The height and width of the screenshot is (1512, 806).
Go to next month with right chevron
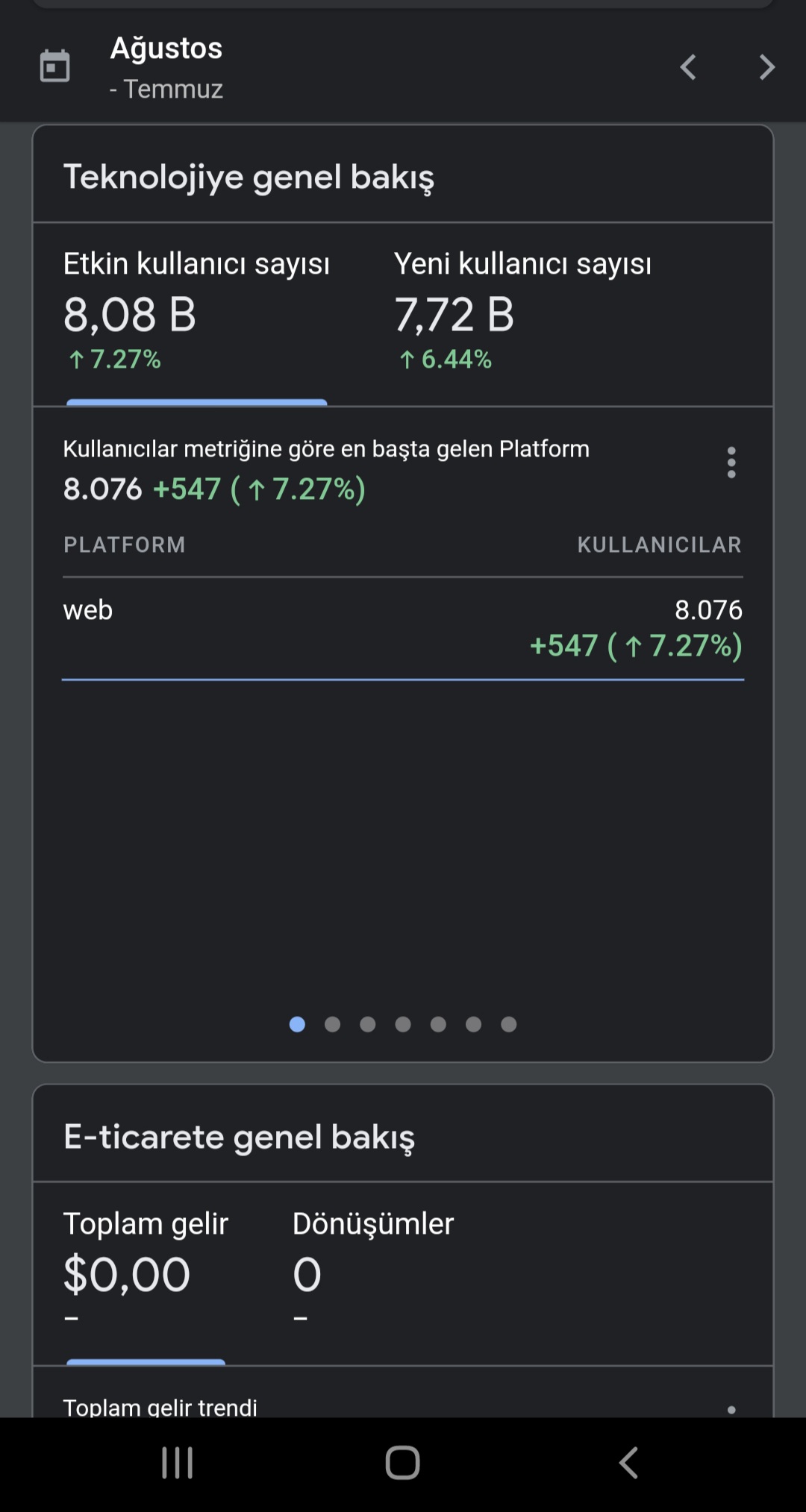[766, 67]
